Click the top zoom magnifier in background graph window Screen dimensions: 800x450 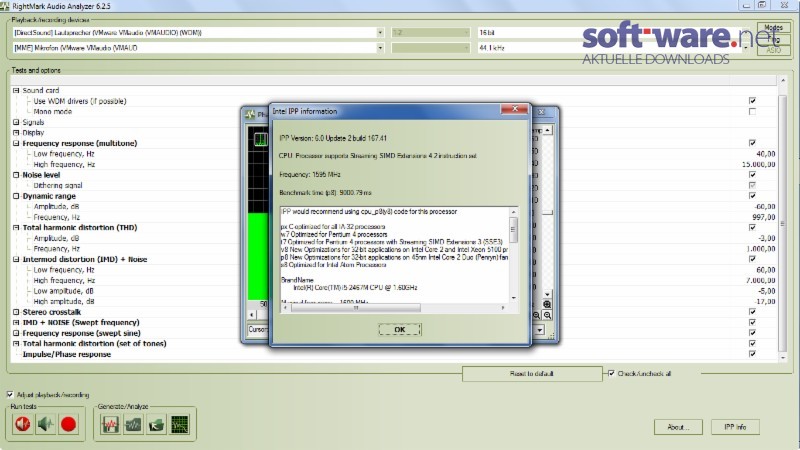pyautogui.click(x=547, y=305)
